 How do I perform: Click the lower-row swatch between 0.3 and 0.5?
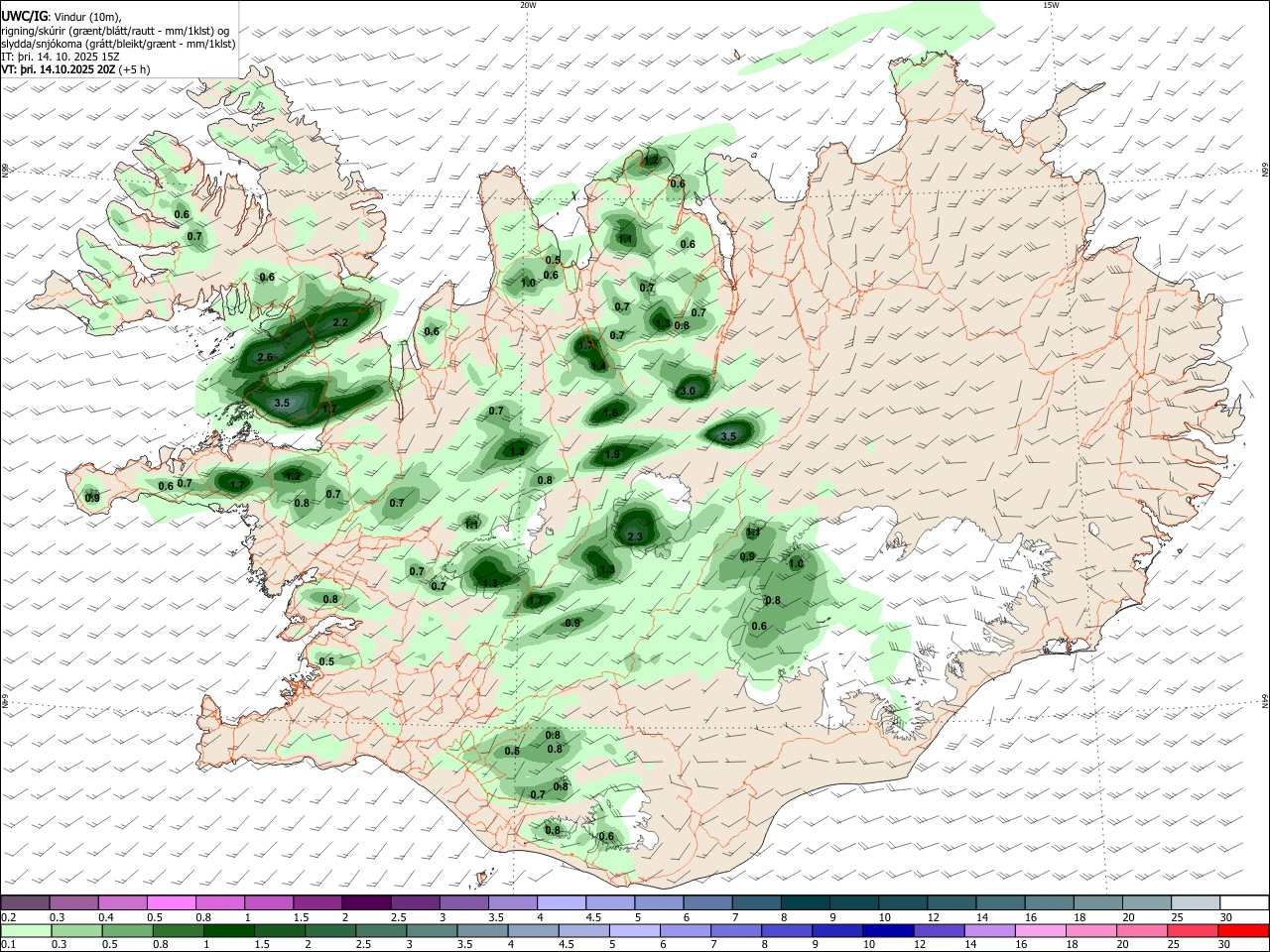75,930
